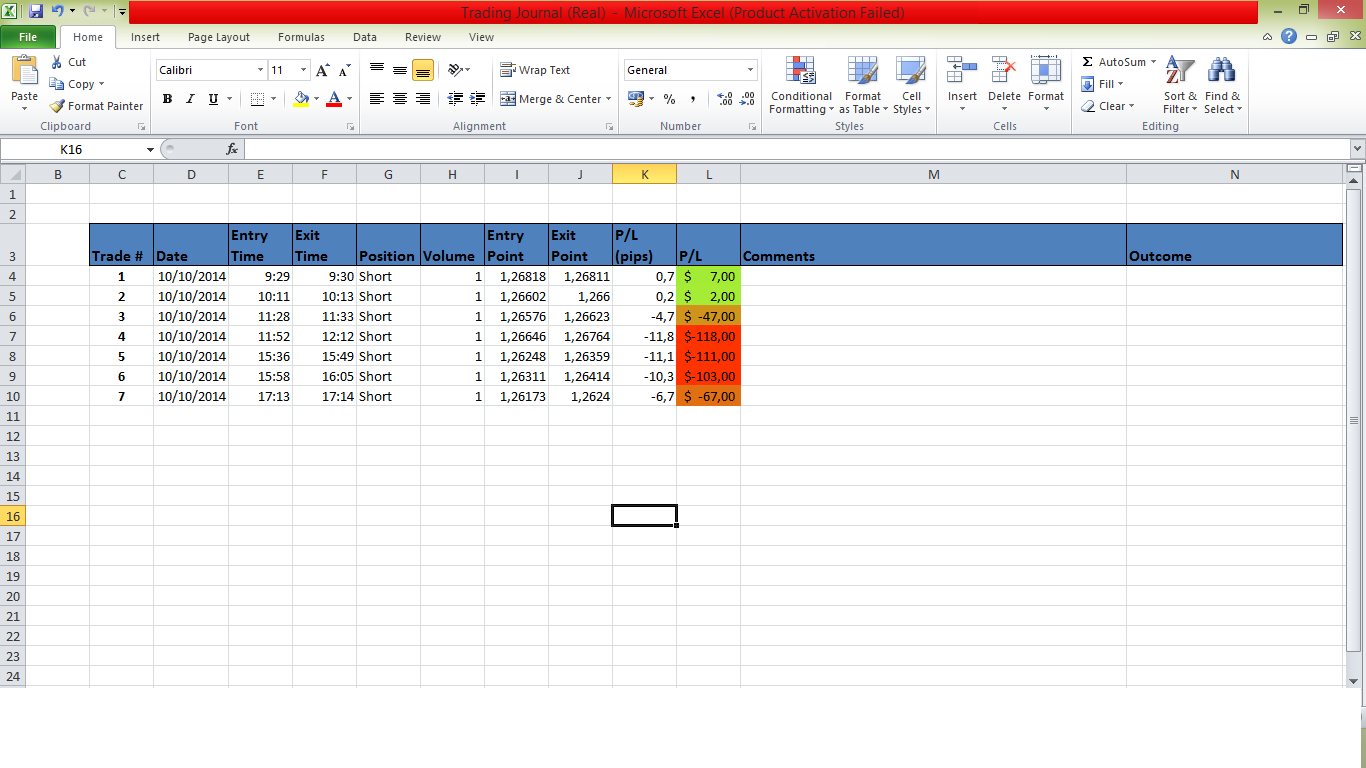Save the workbook from quick access toolbar

point(36,12)
